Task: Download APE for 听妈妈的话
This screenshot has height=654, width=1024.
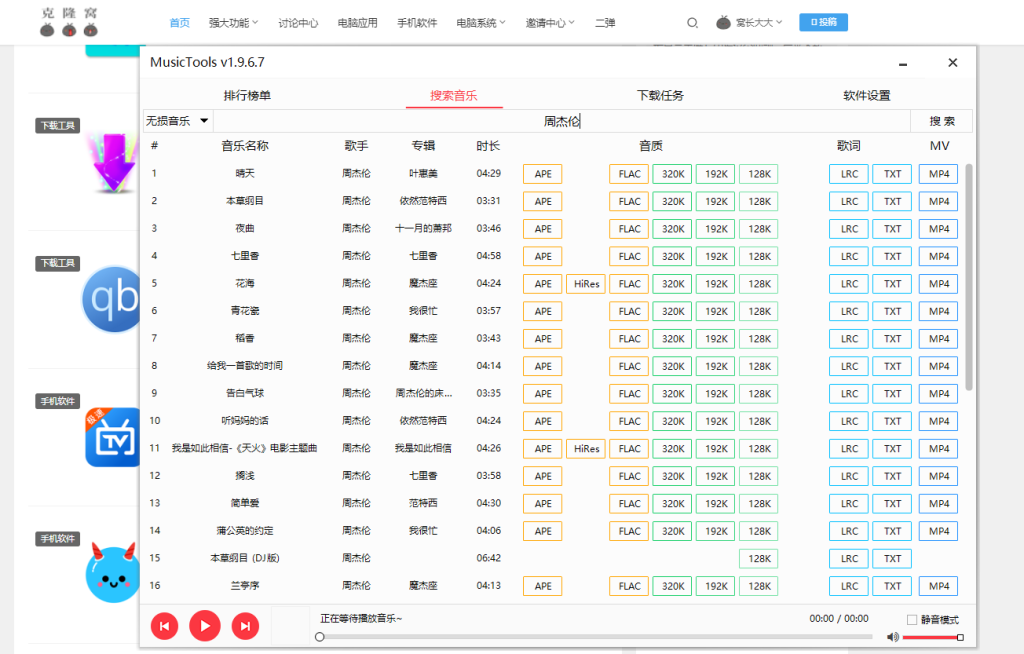Action: pos(543,421)
